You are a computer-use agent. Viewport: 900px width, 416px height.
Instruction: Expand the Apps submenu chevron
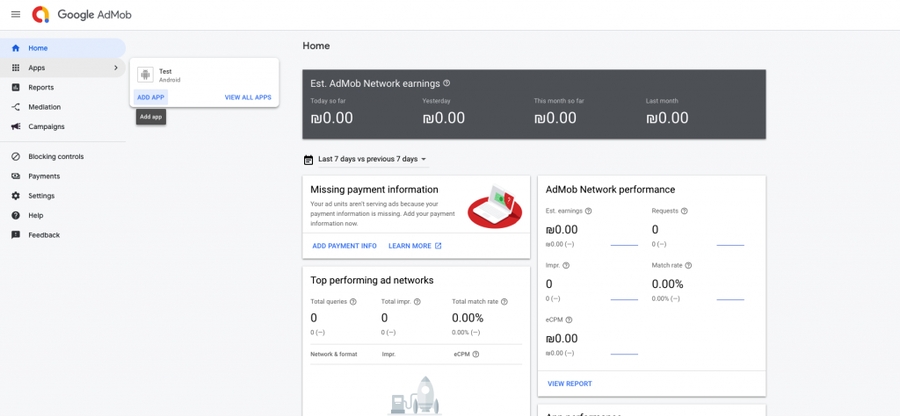pyautogui.click(x=116, y=68)
